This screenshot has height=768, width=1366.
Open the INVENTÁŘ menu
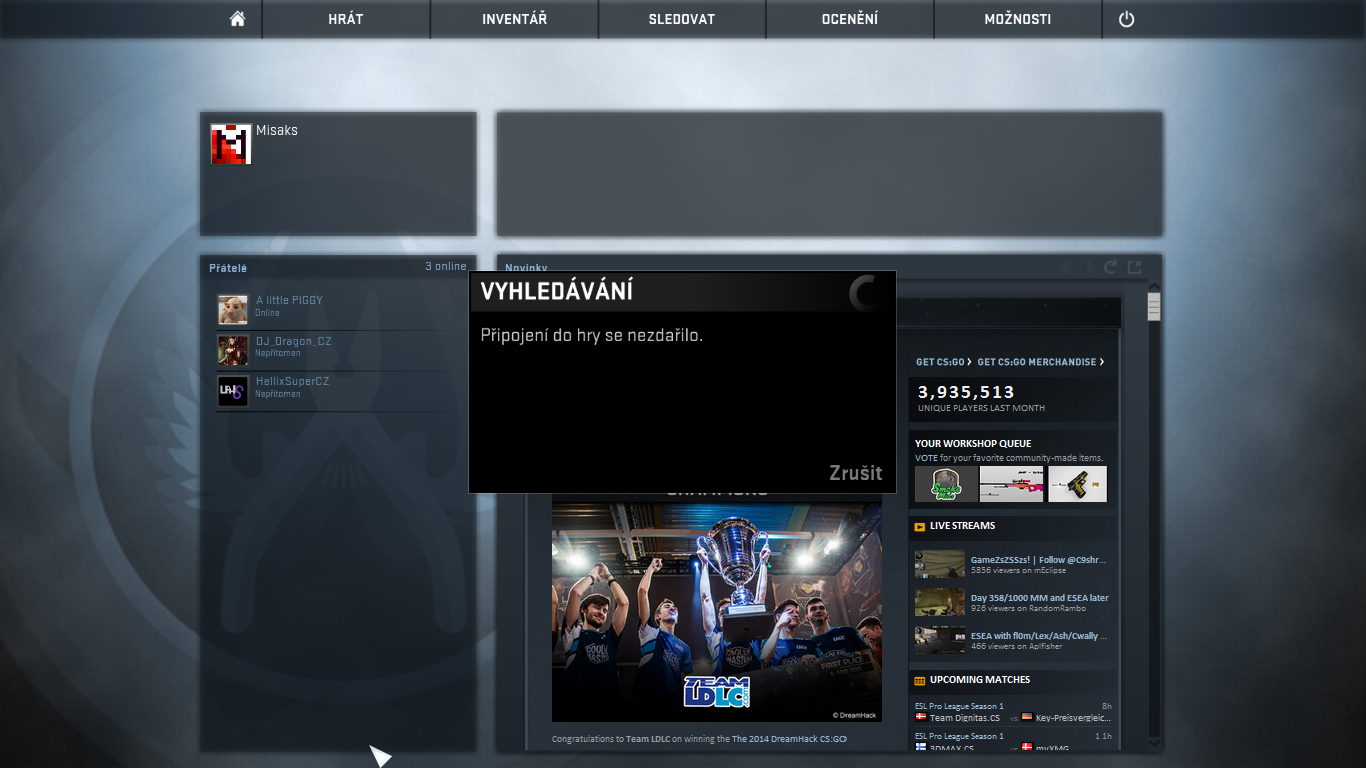click(x=514, y=19)
